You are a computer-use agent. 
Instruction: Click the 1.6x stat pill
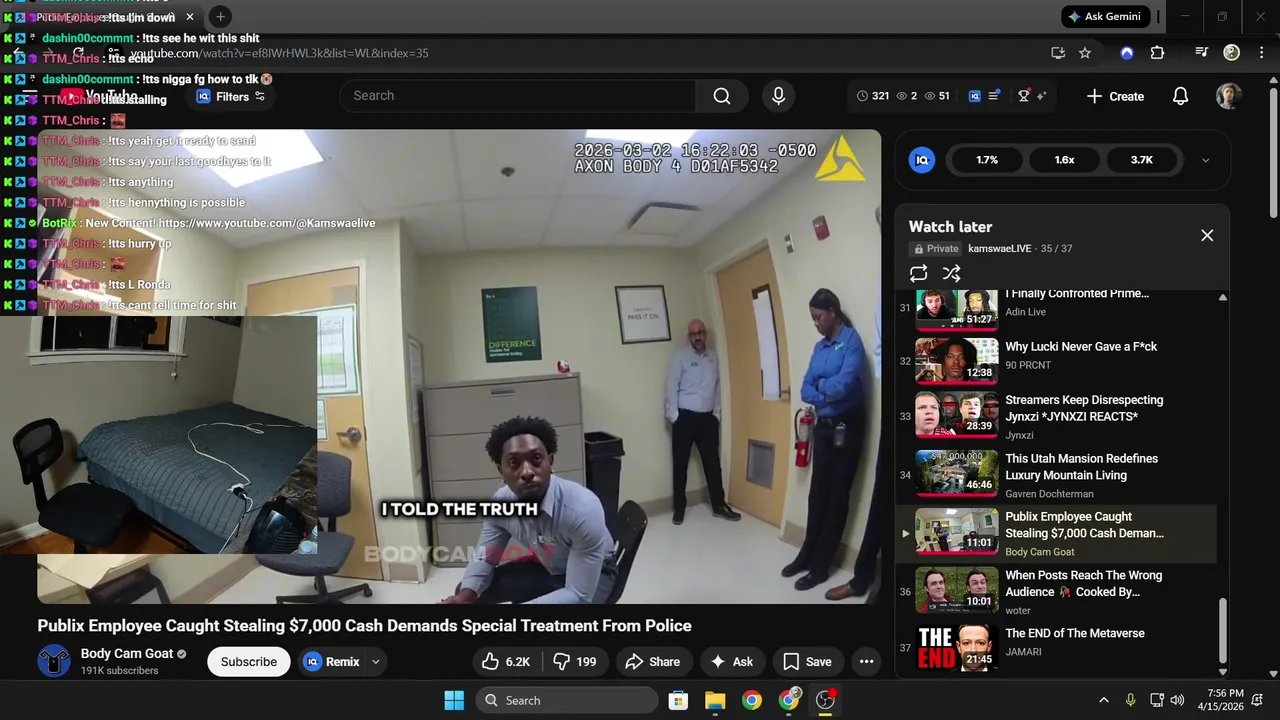[x=1064, y=160]
